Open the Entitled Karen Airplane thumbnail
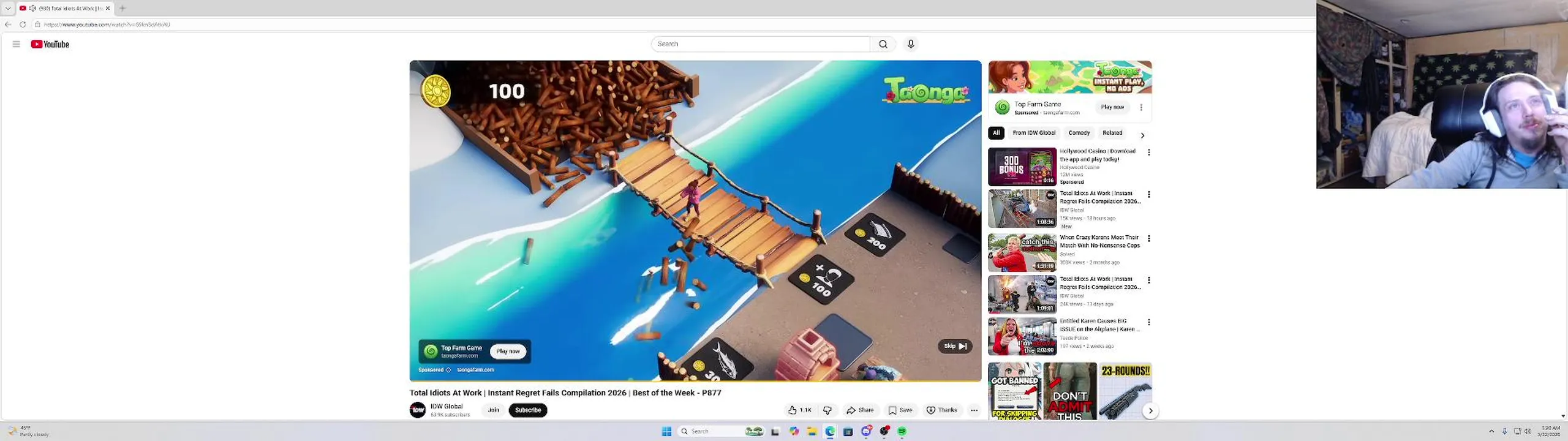 point(1022,336)
